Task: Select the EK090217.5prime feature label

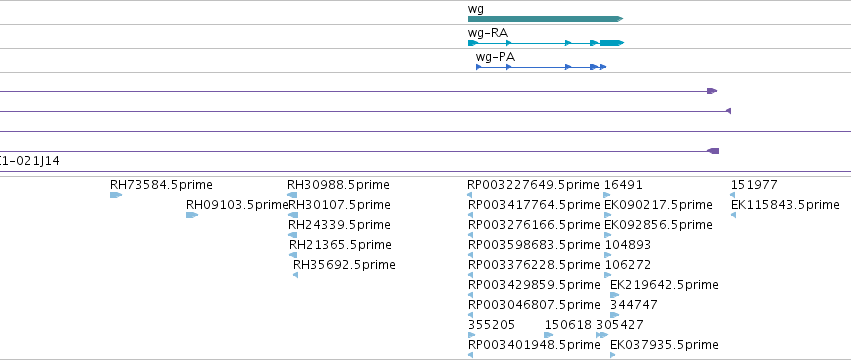Action: [658, 205]
